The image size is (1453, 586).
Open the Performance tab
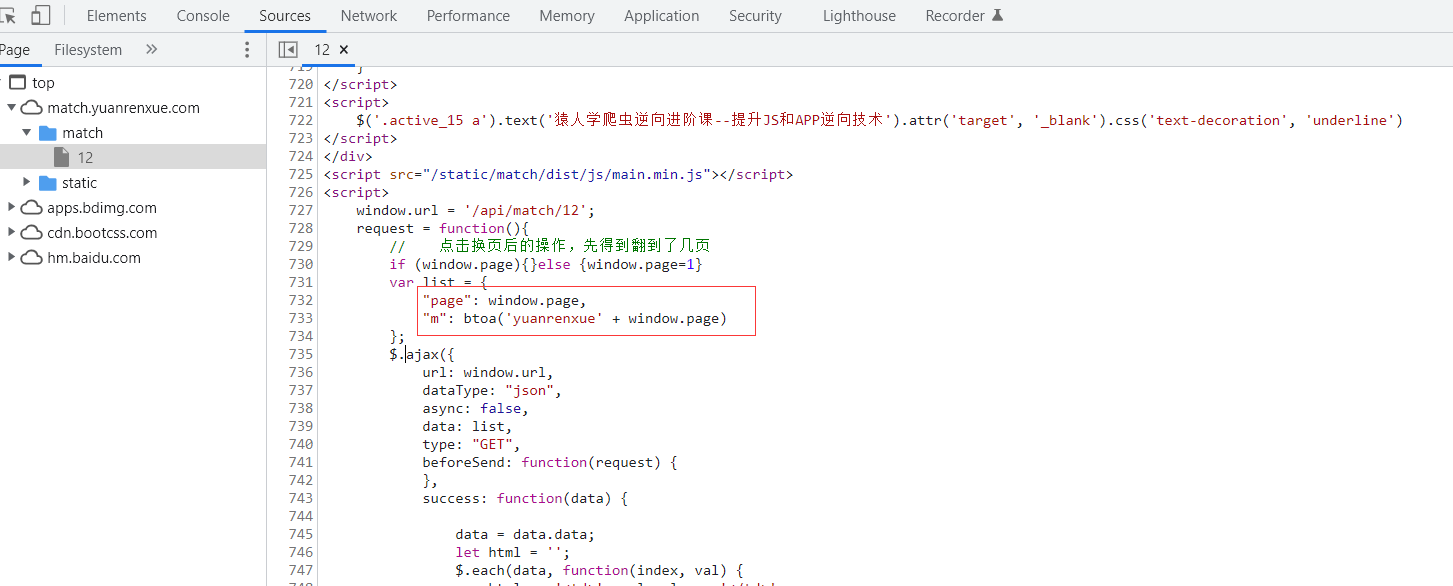coord(468,16)
